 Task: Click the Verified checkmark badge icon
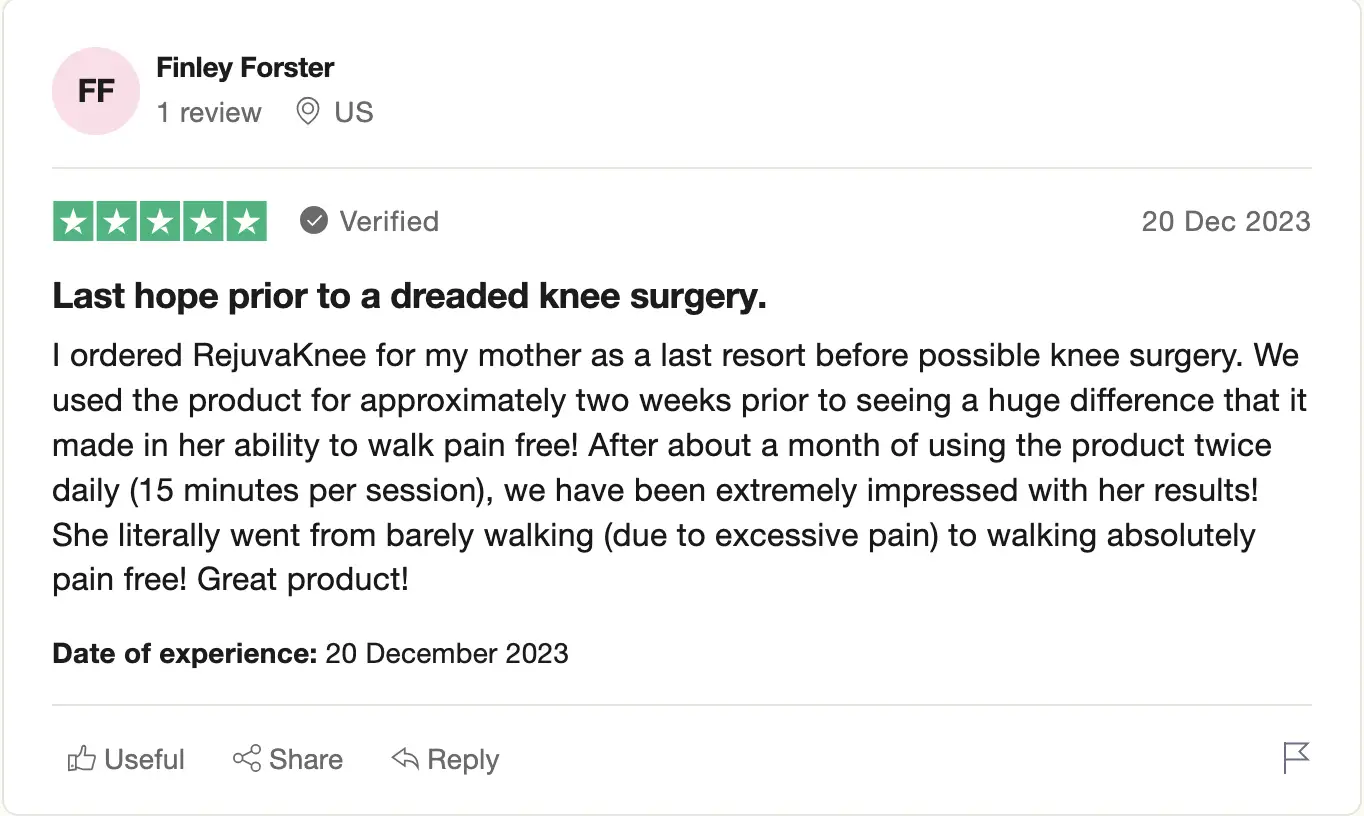point(314,220)
